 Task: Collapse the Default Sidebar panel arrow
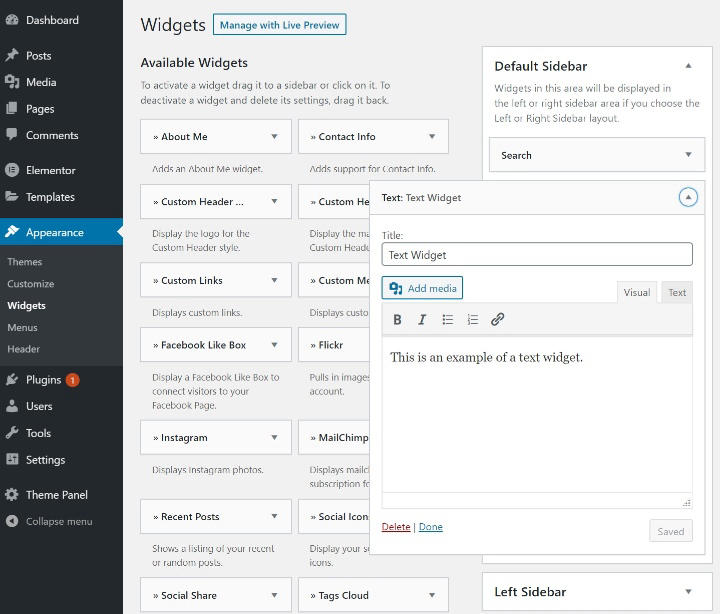pyautogui.click(x=688, y=66)
